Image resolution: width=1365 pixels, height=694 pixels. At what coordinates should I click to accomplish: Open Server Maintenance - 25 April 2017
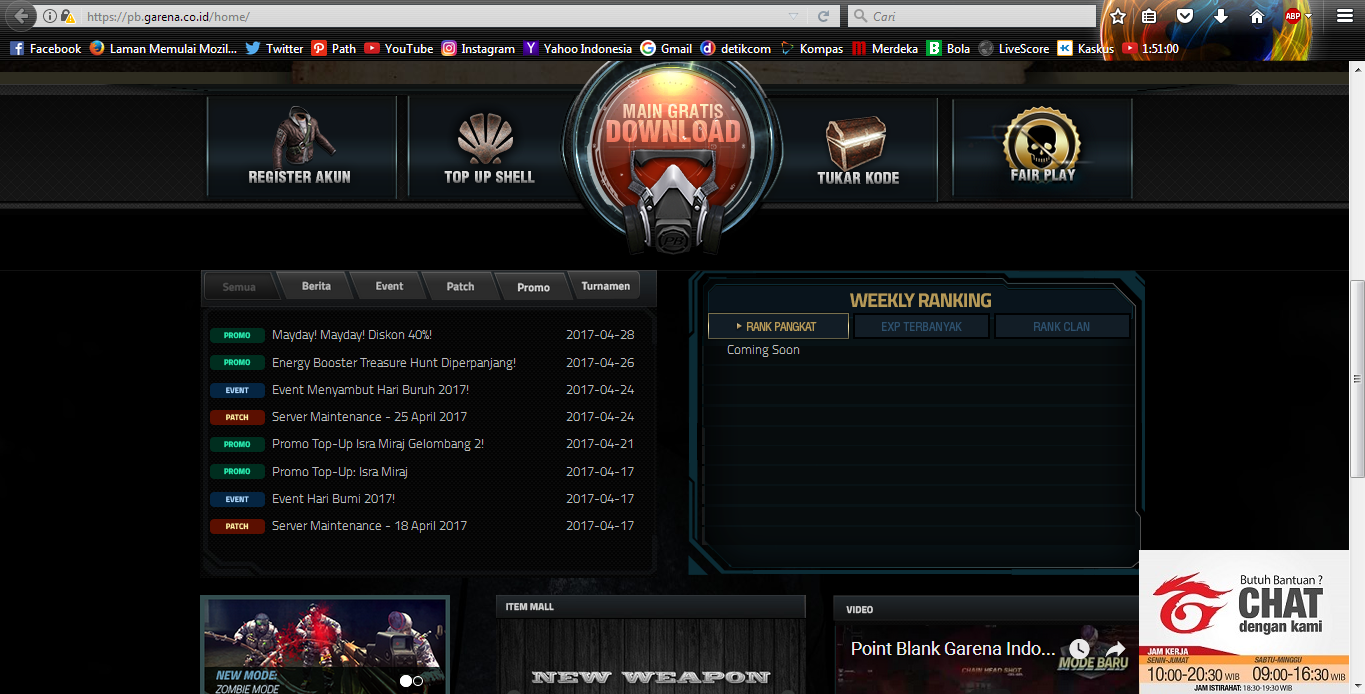pos(369,417)
